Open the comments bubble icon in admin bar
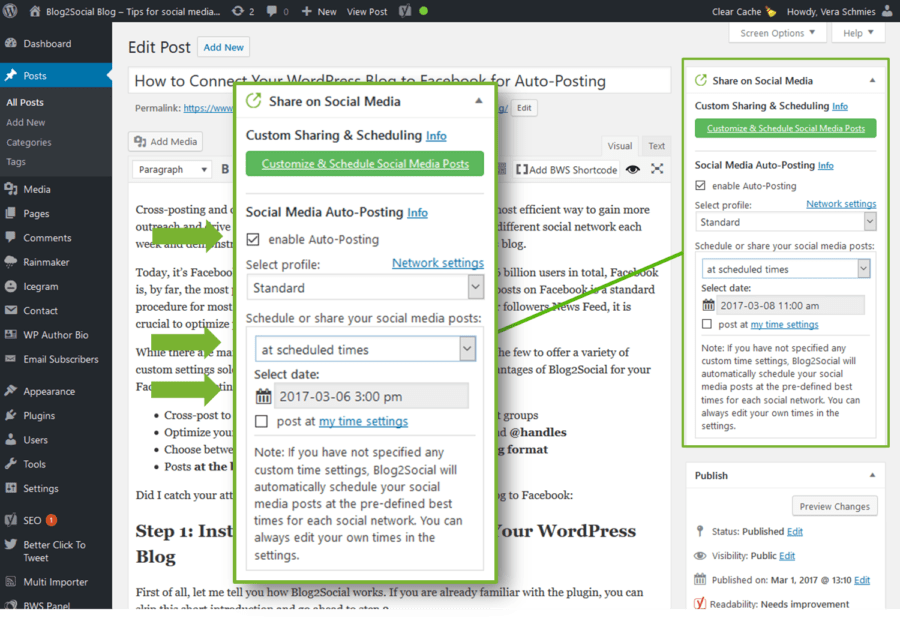900x621 pixels. [x=272, y=11]
